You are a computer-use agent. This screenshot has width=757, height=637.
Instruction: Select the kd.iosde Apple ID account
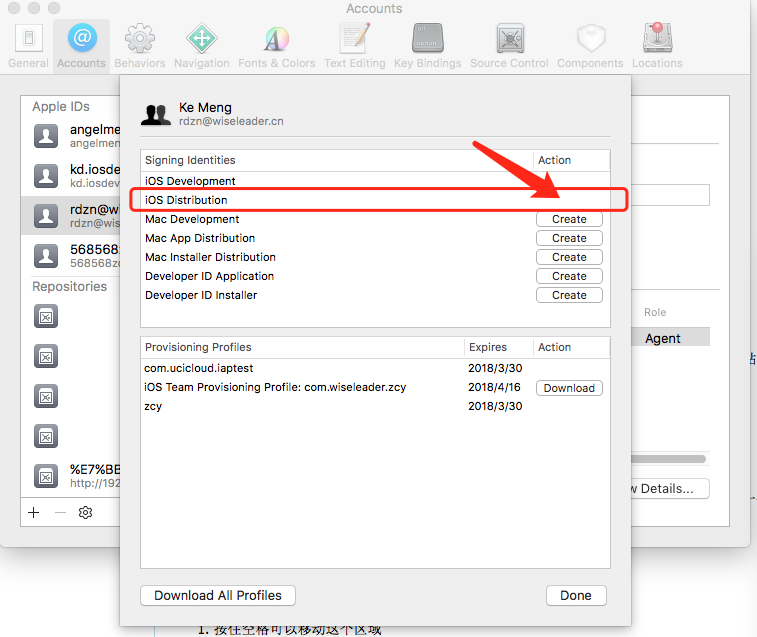tap(70, 176)
